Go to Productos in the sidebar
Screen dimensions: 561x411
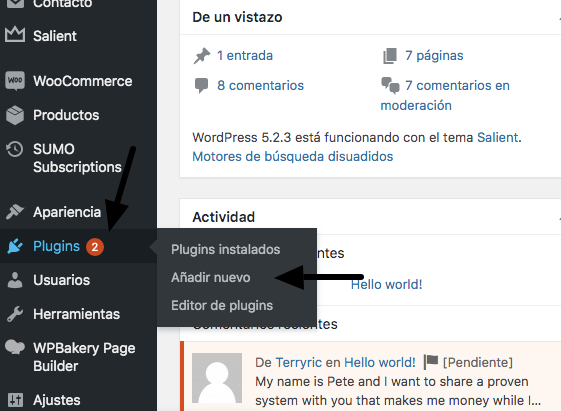tap(66, 115)
